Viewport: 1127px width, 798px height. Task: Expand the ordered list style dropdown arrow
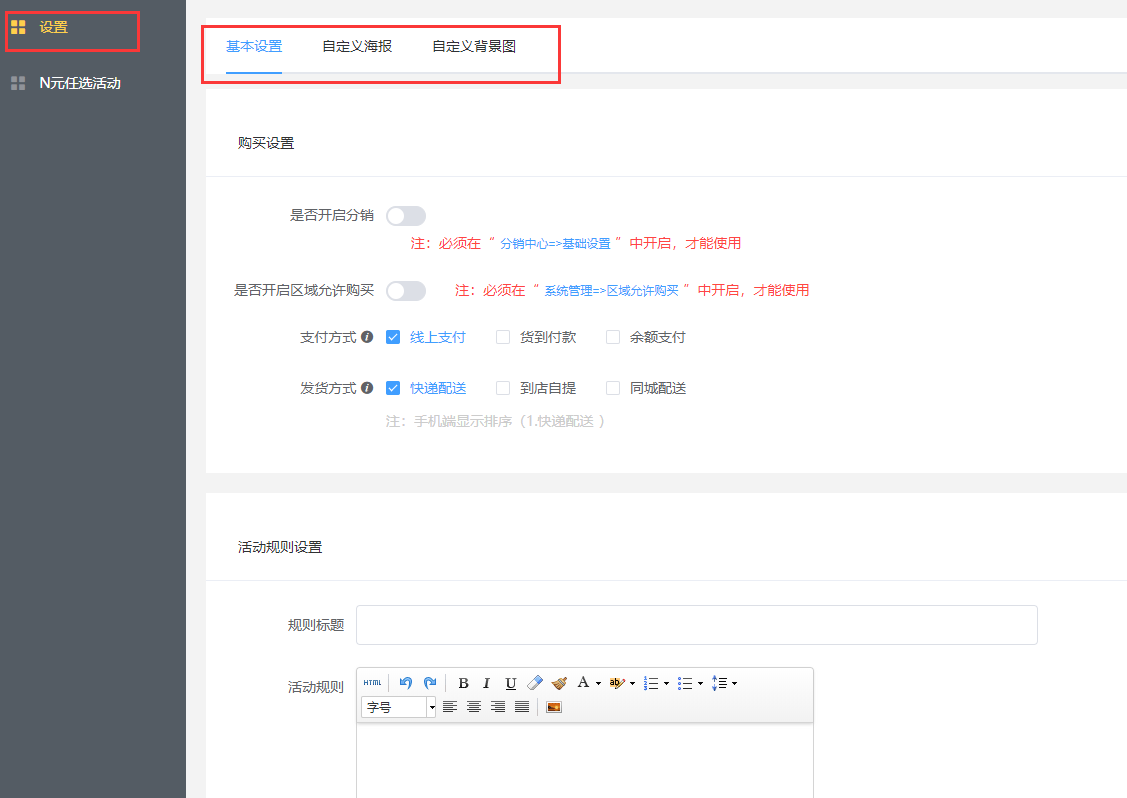[x=667, y=683]
